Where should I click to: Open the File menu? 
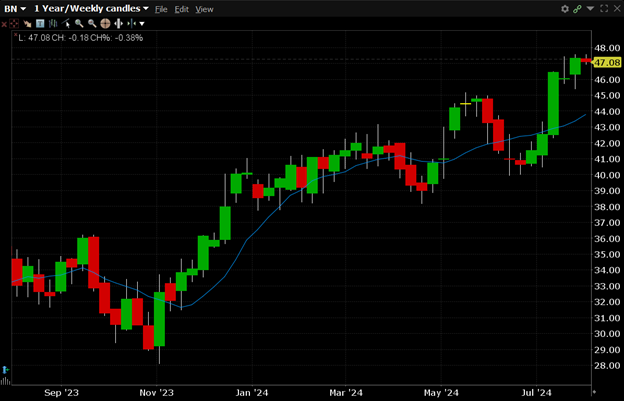161,9
